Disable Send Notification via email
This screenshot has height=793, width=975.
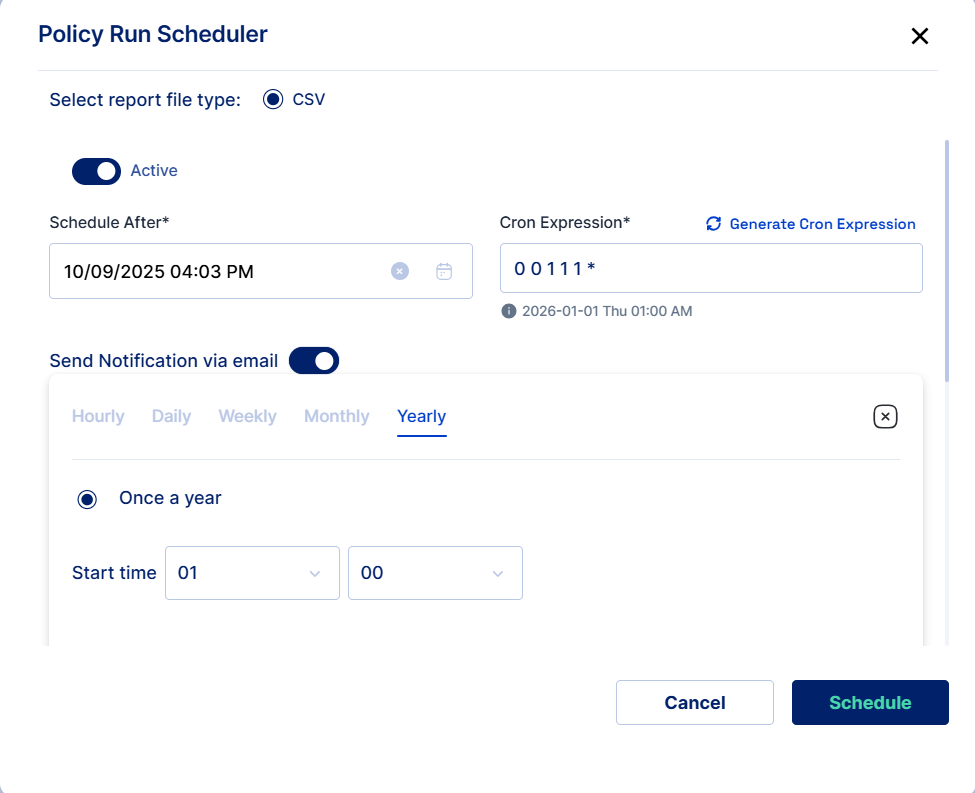point(314,361)
